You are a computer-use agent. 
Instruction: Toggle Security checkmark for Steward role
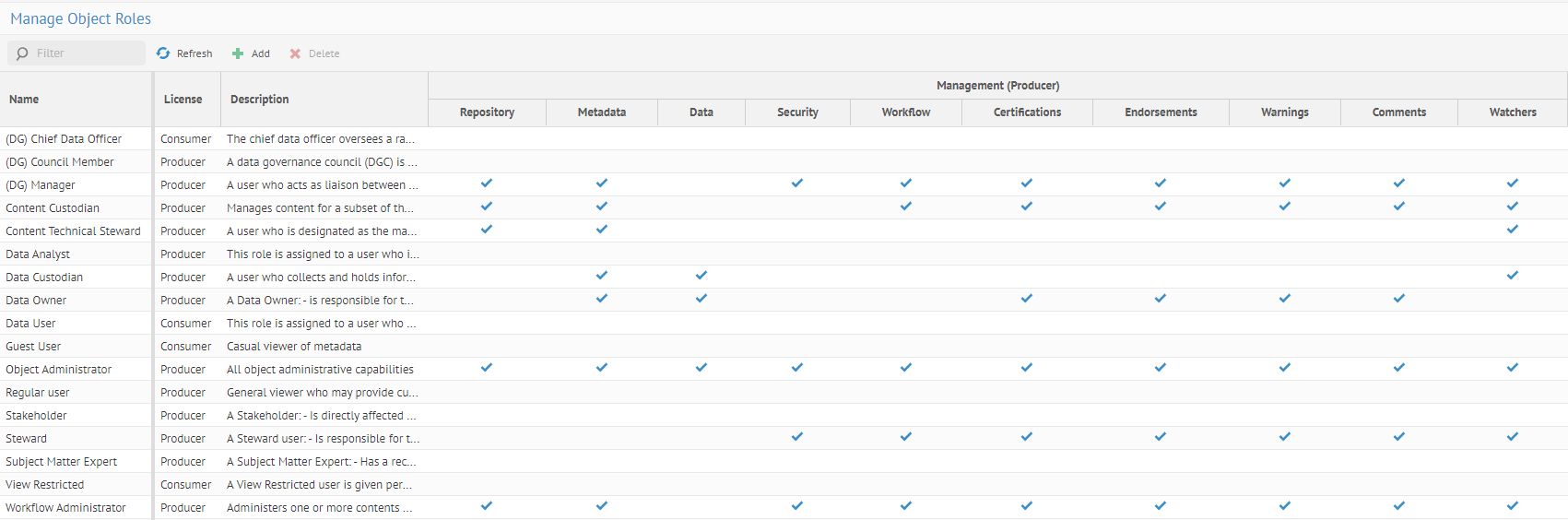click(797, 437)
